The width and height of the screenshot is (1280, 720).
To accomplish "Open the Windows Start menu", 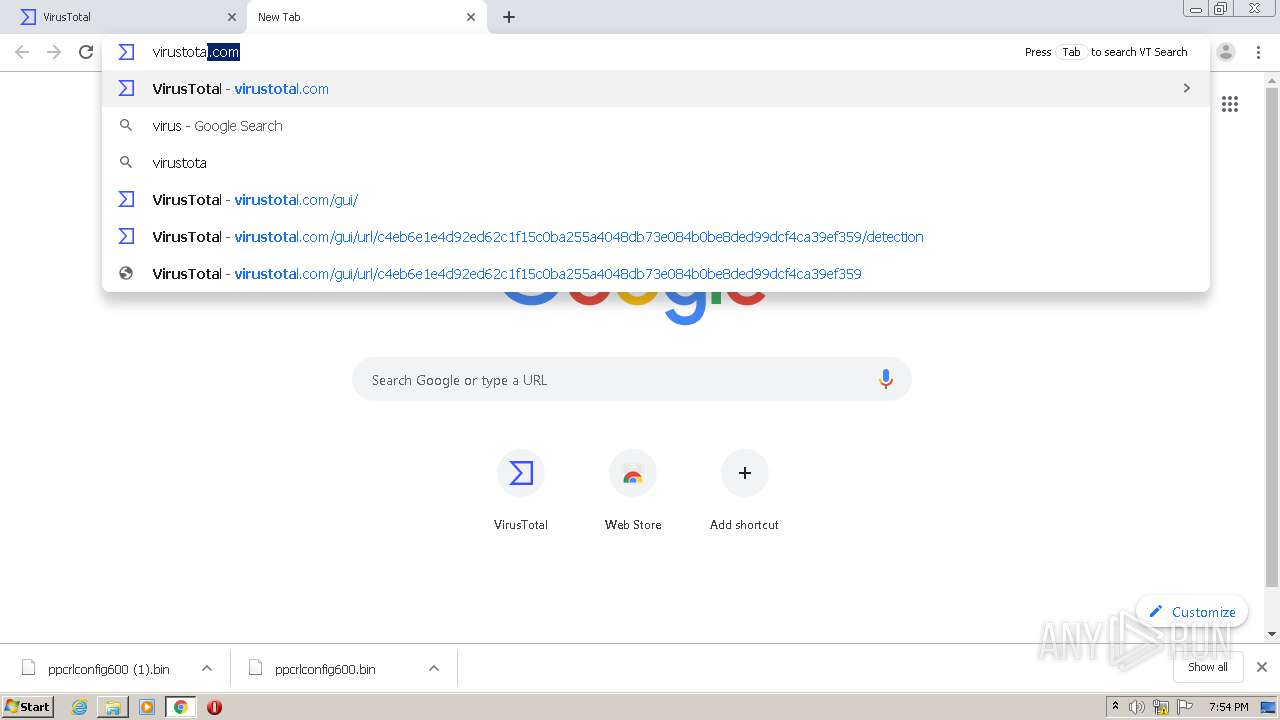I will pyautogui.click(x=28, y=707).
